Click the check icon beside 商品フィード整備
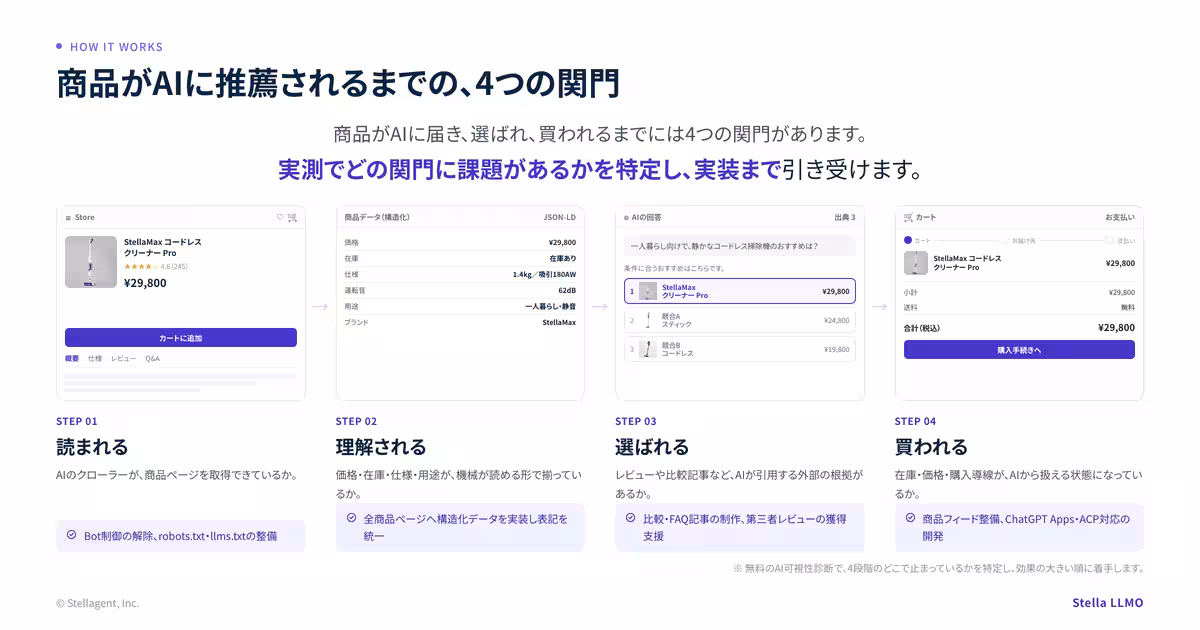The image size is (1200, 630). pyautogui.click(x=910, y=518)
